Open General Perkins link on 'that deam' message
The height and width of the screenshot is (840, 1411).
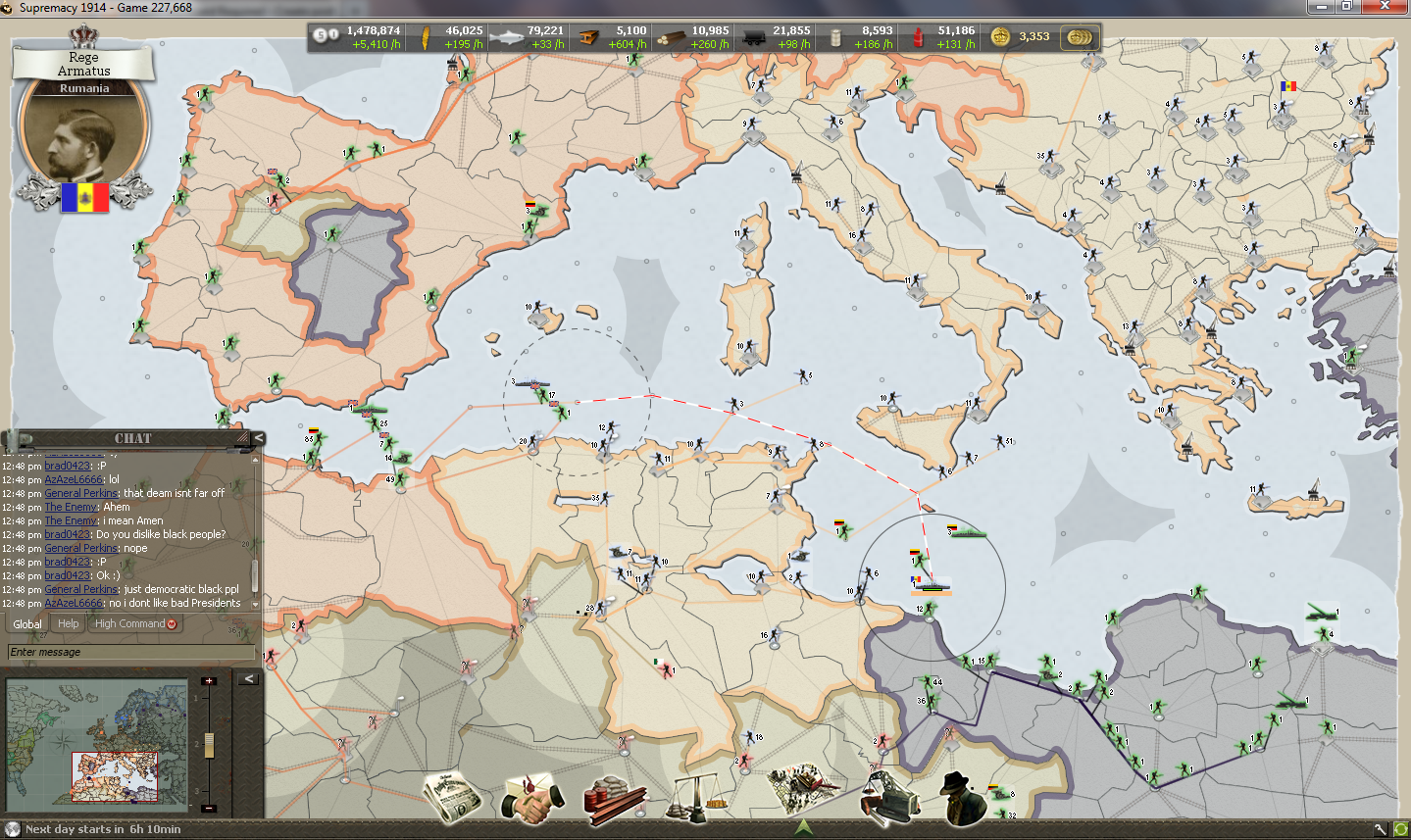pyautogui.click(x=81, y=494)
